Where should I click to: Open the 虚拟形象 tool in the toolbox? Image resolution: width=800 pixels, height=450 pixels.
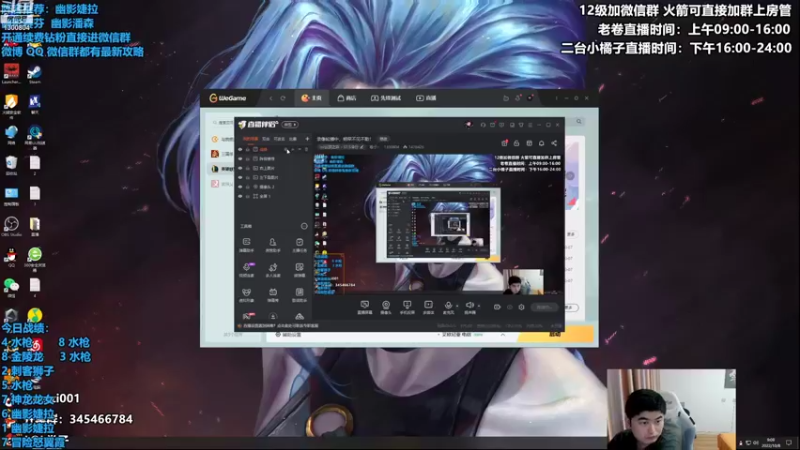pyautogui.click(x=246, y=294)
